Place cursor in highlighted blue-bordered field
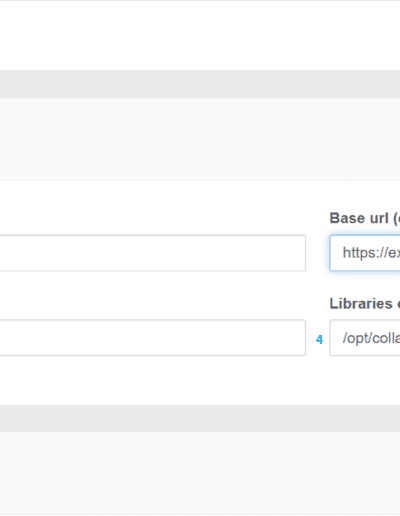The height and width of the screenshot is (516, 400). (365, 253)
